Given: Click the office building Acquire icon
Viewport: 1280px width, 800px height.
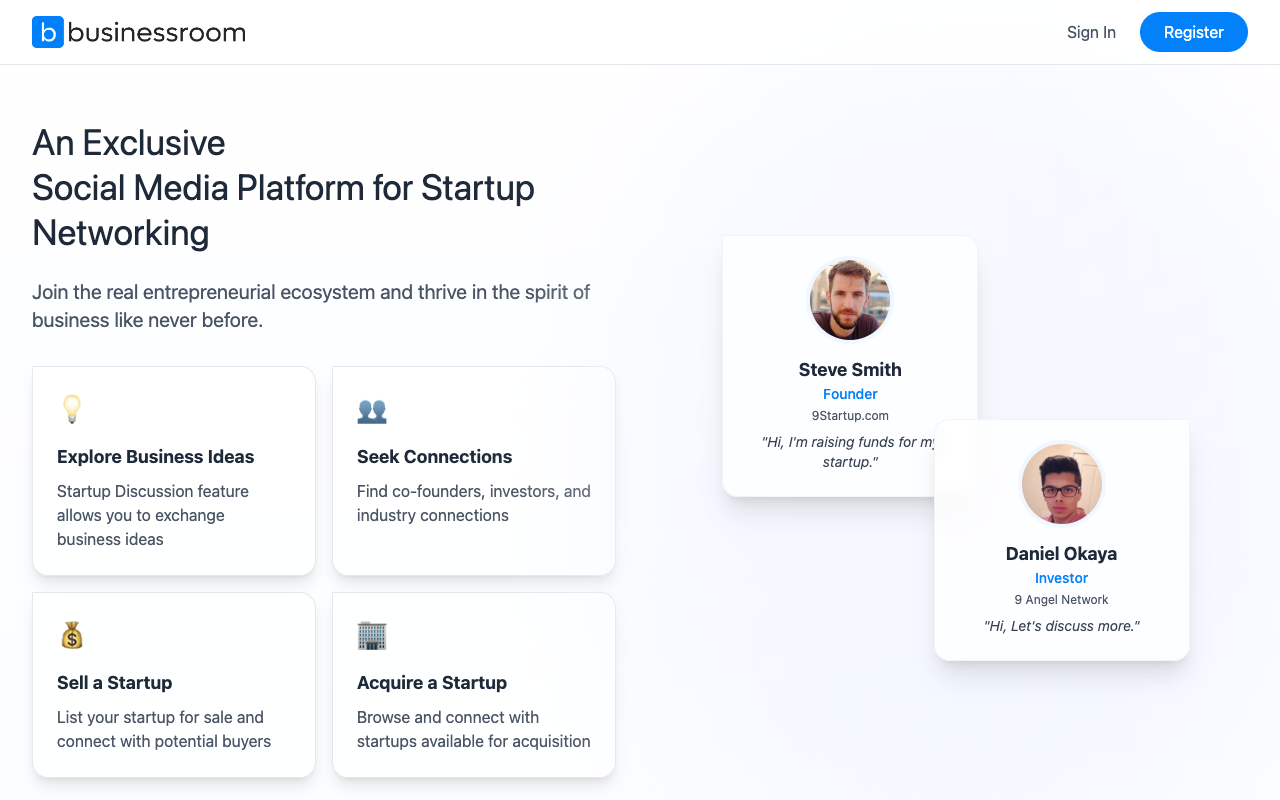Looking at the screenshot, I should click(372, 635).
